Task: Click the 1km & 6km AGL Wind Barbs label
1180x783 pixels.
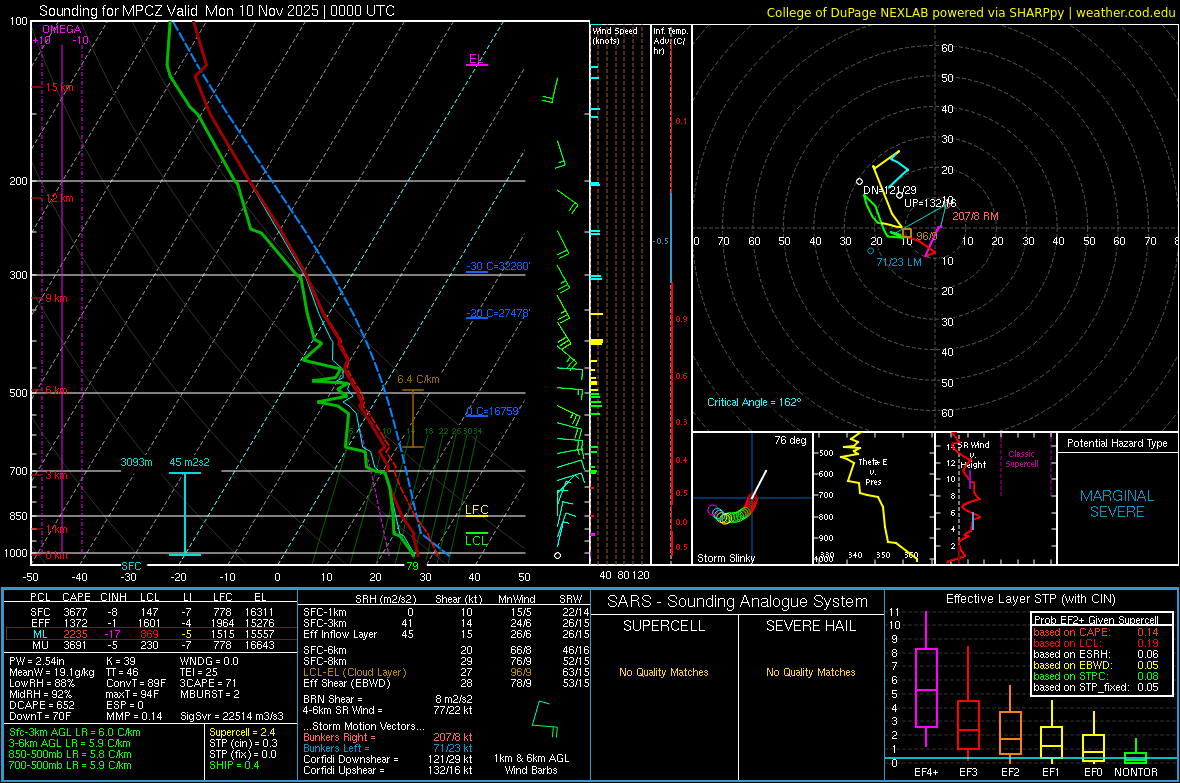Action: coord(531,764)
